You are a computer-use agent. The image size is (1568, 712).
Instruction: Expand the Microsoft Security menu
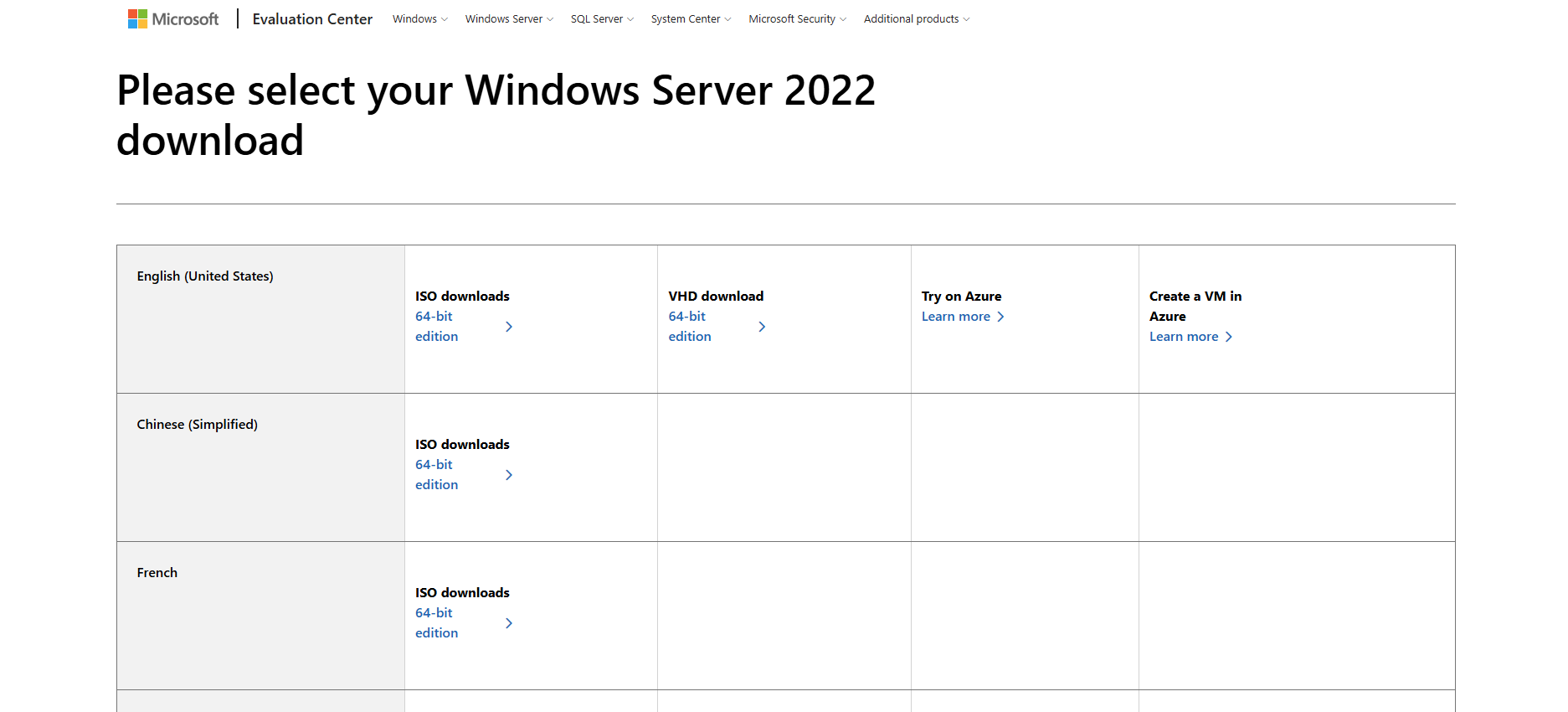(797, 18)
